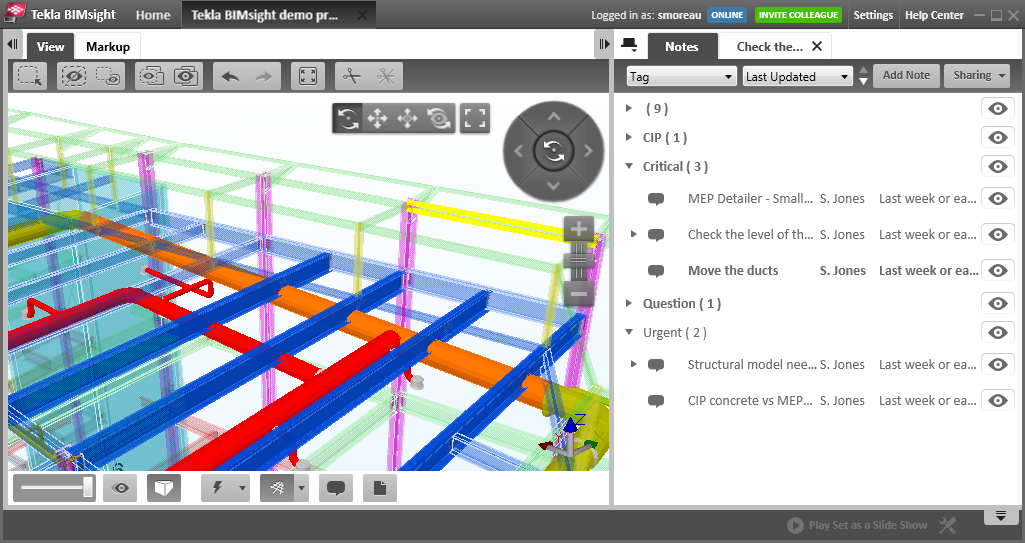Image resolution: width=1025 pixels, height=543 pixels.
Task: Click the hide selected objects icon
Action: point(73,76)
